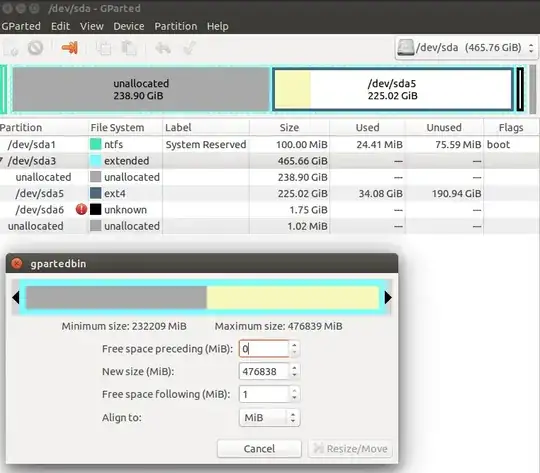Click the orange Resize/Move toolbar icon

(70, 48)
